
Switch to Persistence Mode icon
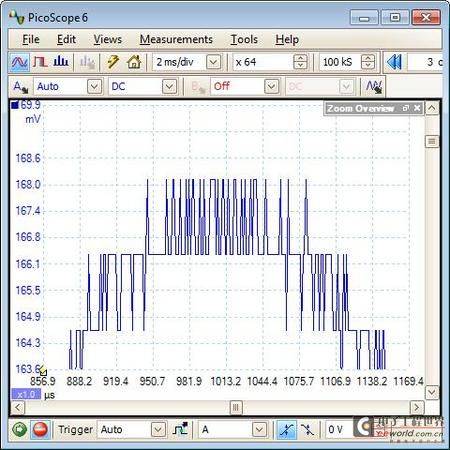(40, 62)
